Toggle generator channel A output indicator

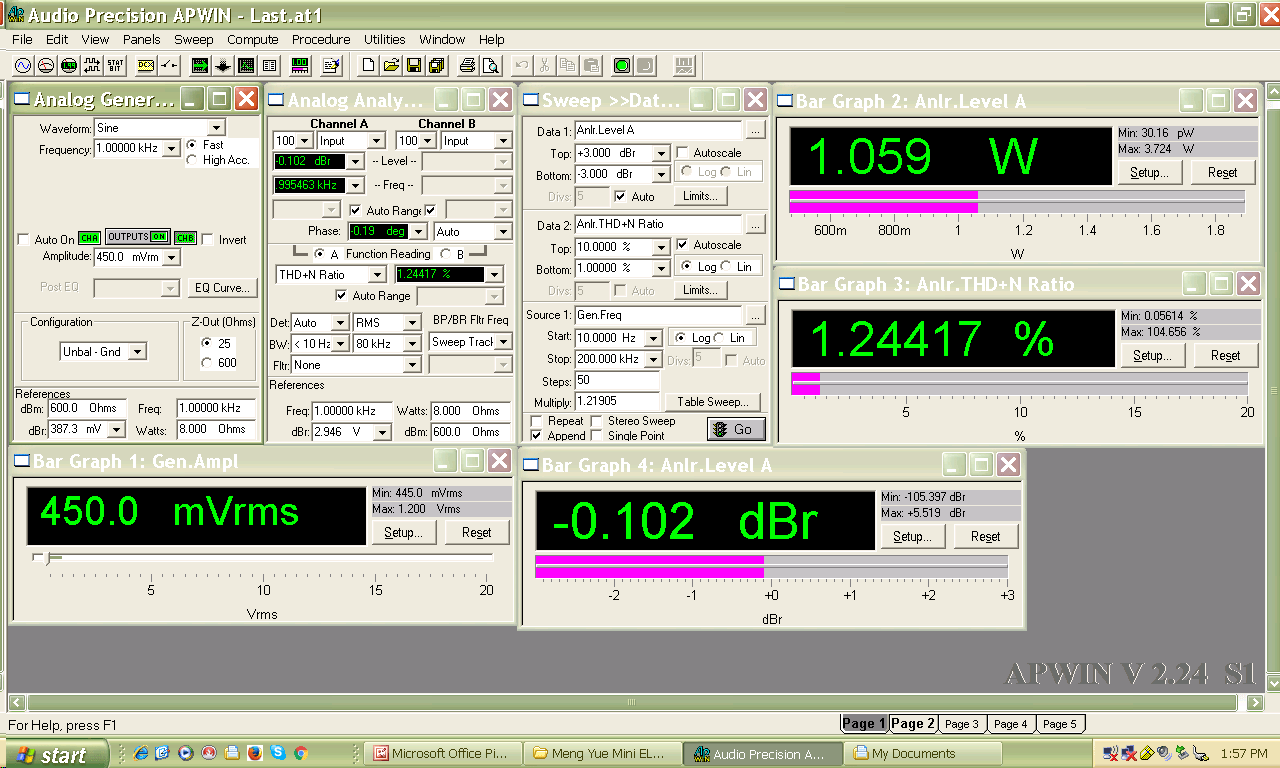90,237
